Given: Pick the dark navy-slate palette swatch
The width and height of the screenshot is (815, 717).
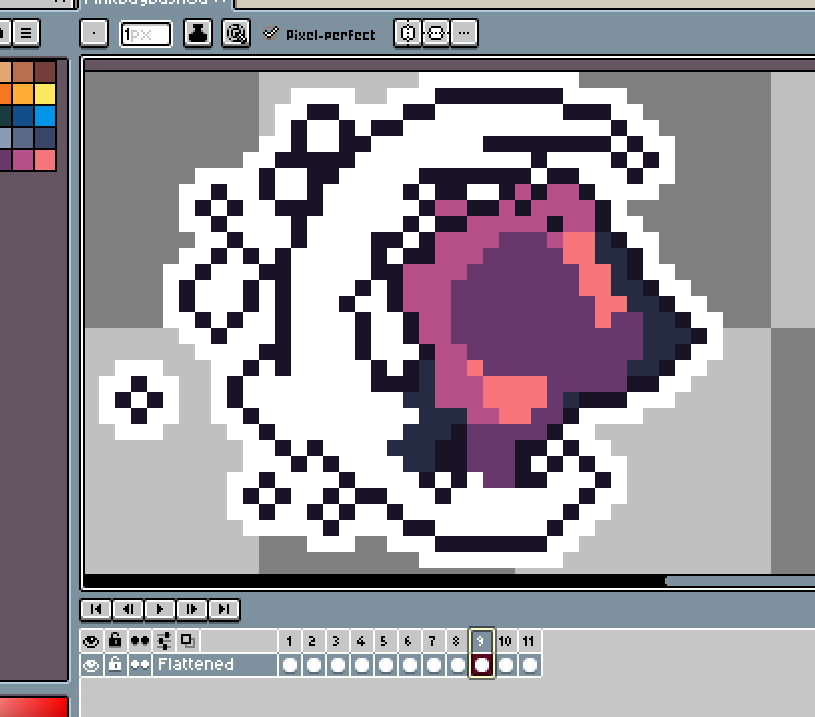Looking at the screenshot, I should [45, 138].
